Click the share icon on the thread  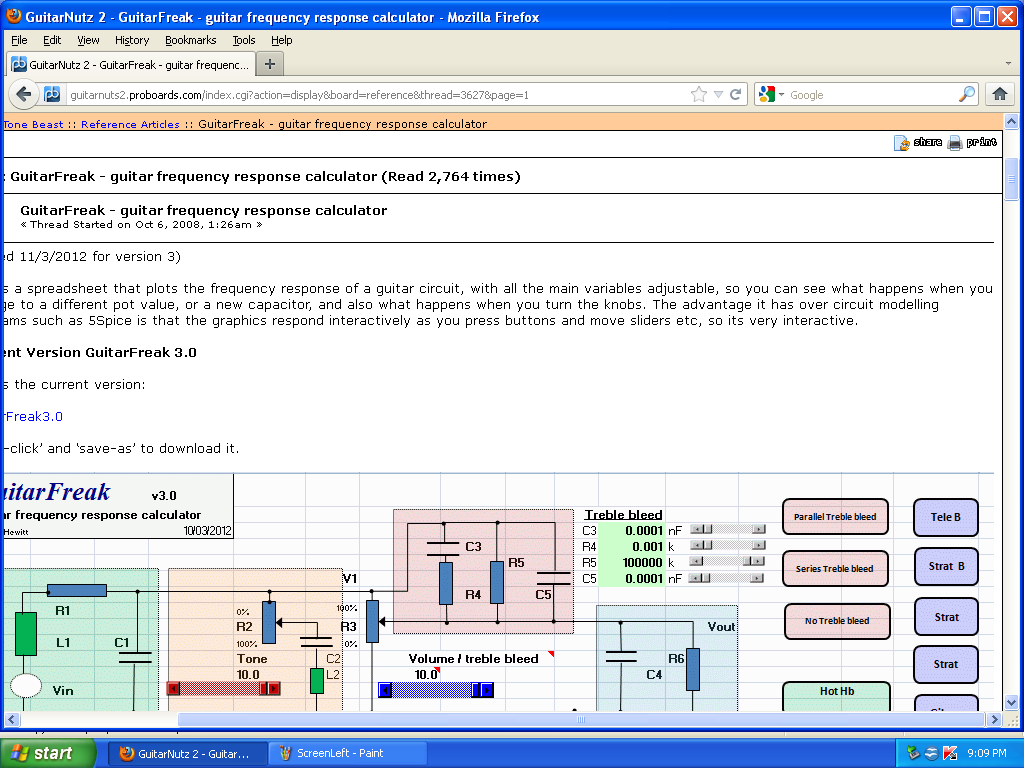902,143
